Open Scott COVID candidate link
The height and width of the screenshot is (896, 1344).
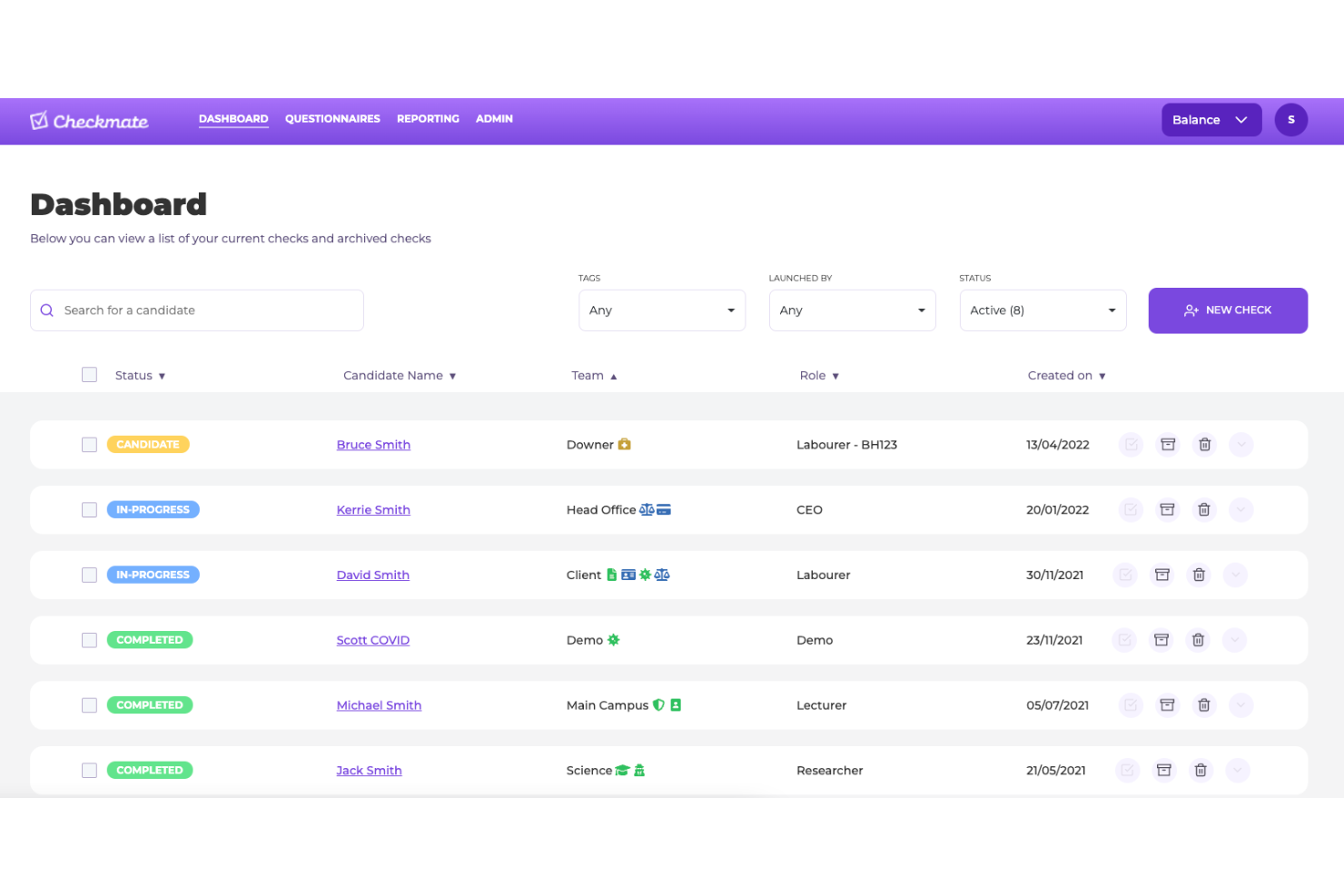(372, 640)
